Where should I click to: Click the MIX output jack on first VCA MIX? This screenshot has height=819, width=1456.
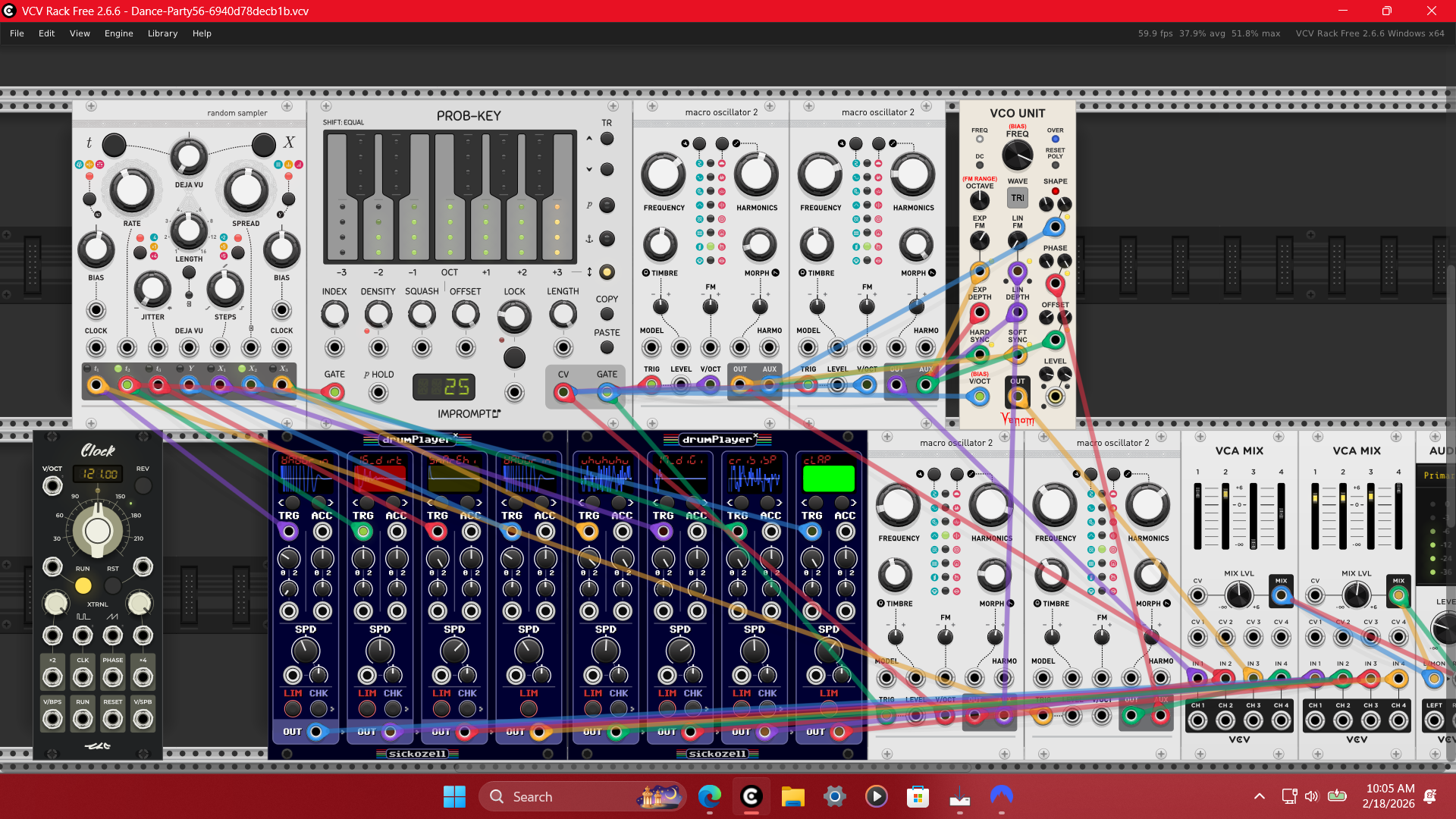coord(1281,596)
